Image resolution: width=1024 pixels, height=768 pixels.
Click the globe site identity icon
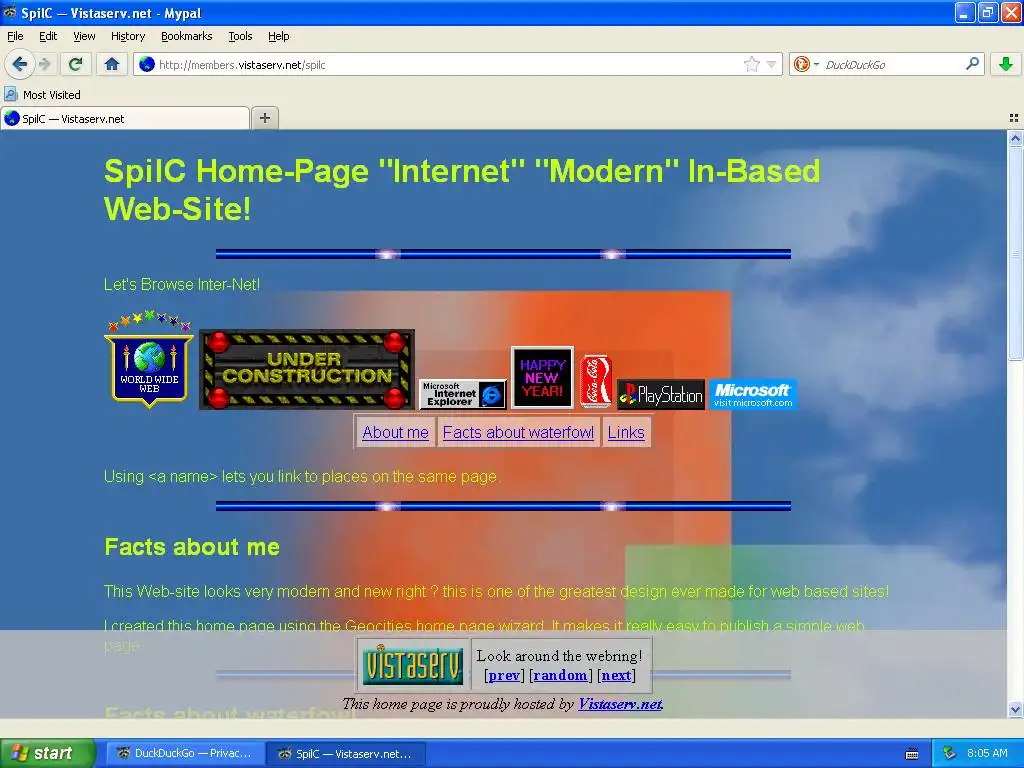click(x=147, y=64)
